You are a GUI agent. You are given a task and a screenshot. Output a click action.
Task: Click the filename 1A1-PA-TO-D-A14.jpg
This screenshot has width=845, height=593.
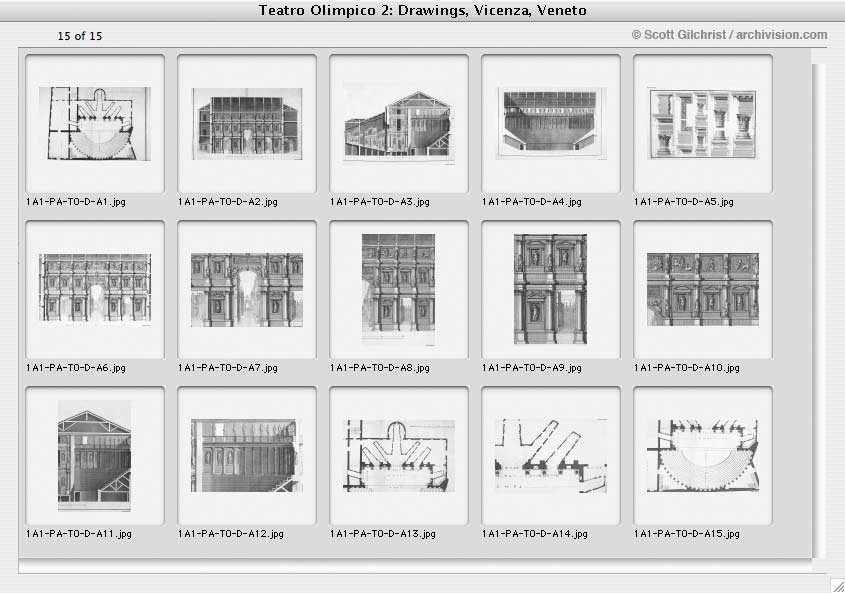click(x=535, y=534)
